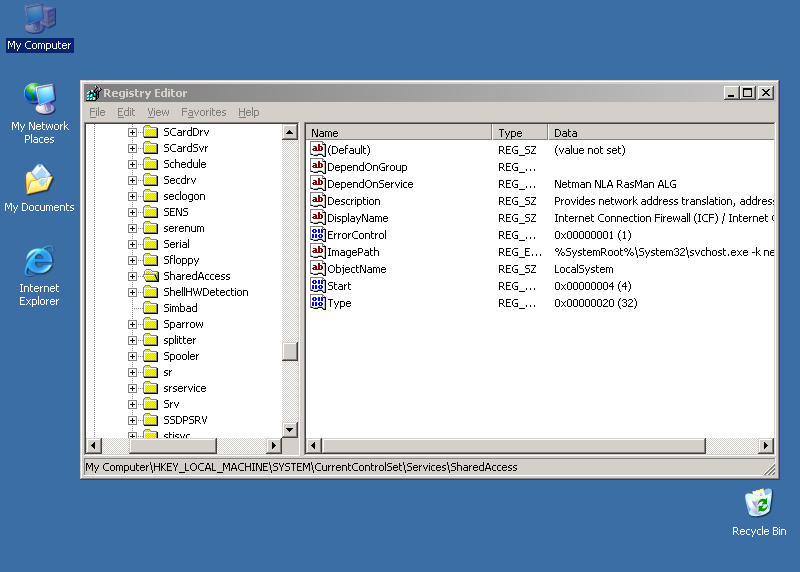Click the tree pane scroll left arrow
Image resolution: width=800 pixels, height=572 pixels.
[93, 445]
